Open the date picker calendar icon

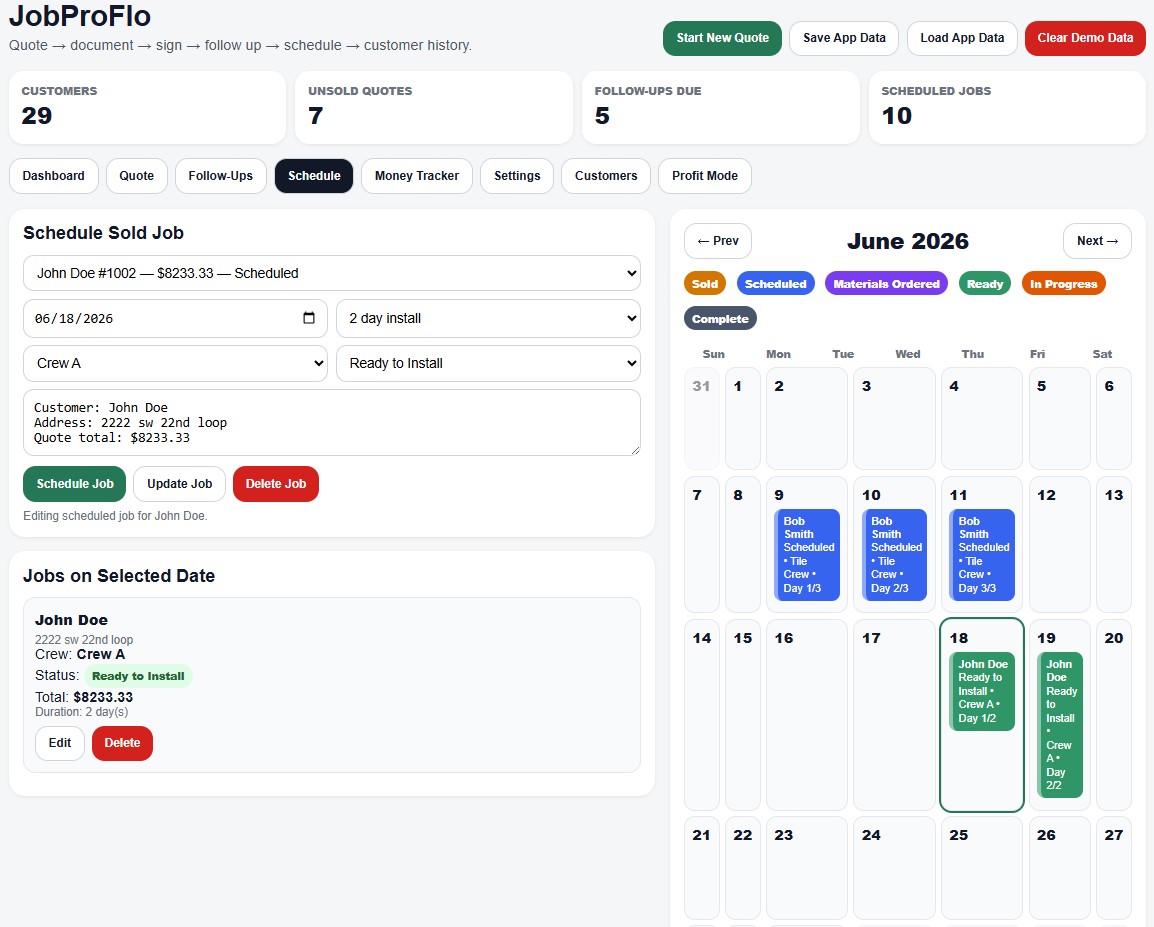(x=309, y=318)
